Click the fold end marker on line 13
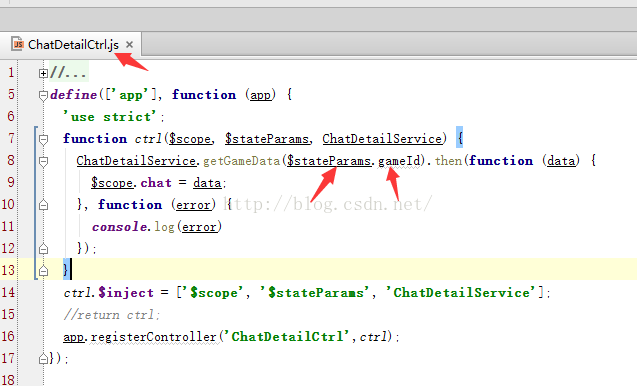 (43, 271)
